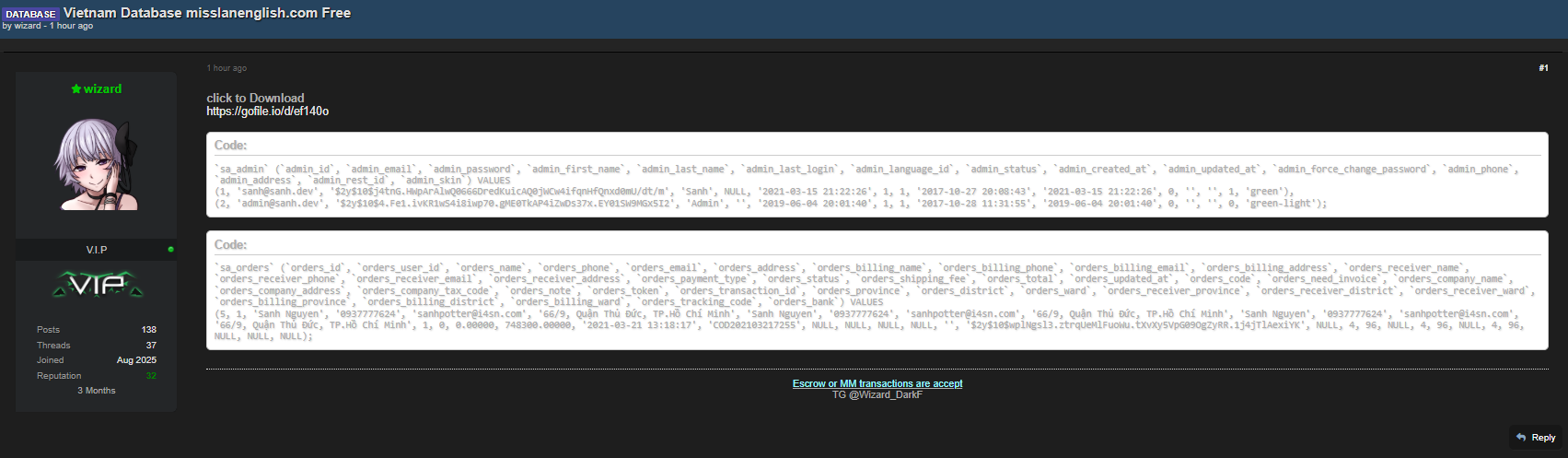Screen dimensions: 1568x458
Task: Click the author name wizard under thread title
Action: [28, 26]
